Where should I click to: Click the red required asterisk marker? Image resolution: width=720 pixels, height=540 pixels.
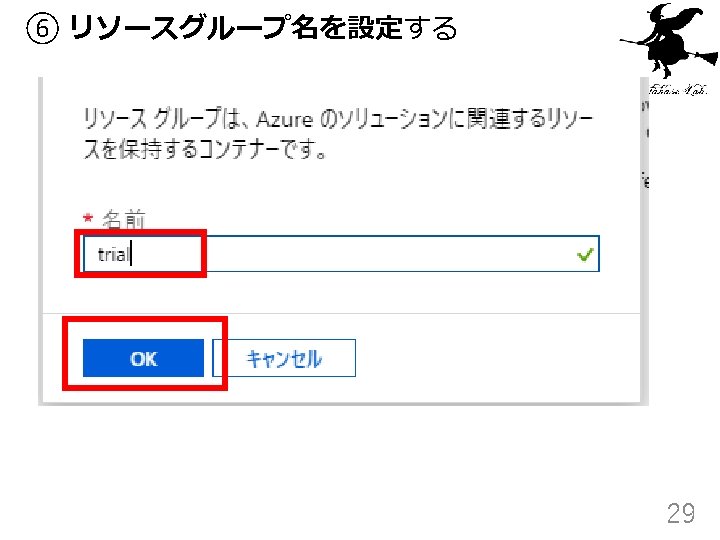point(88,219)
